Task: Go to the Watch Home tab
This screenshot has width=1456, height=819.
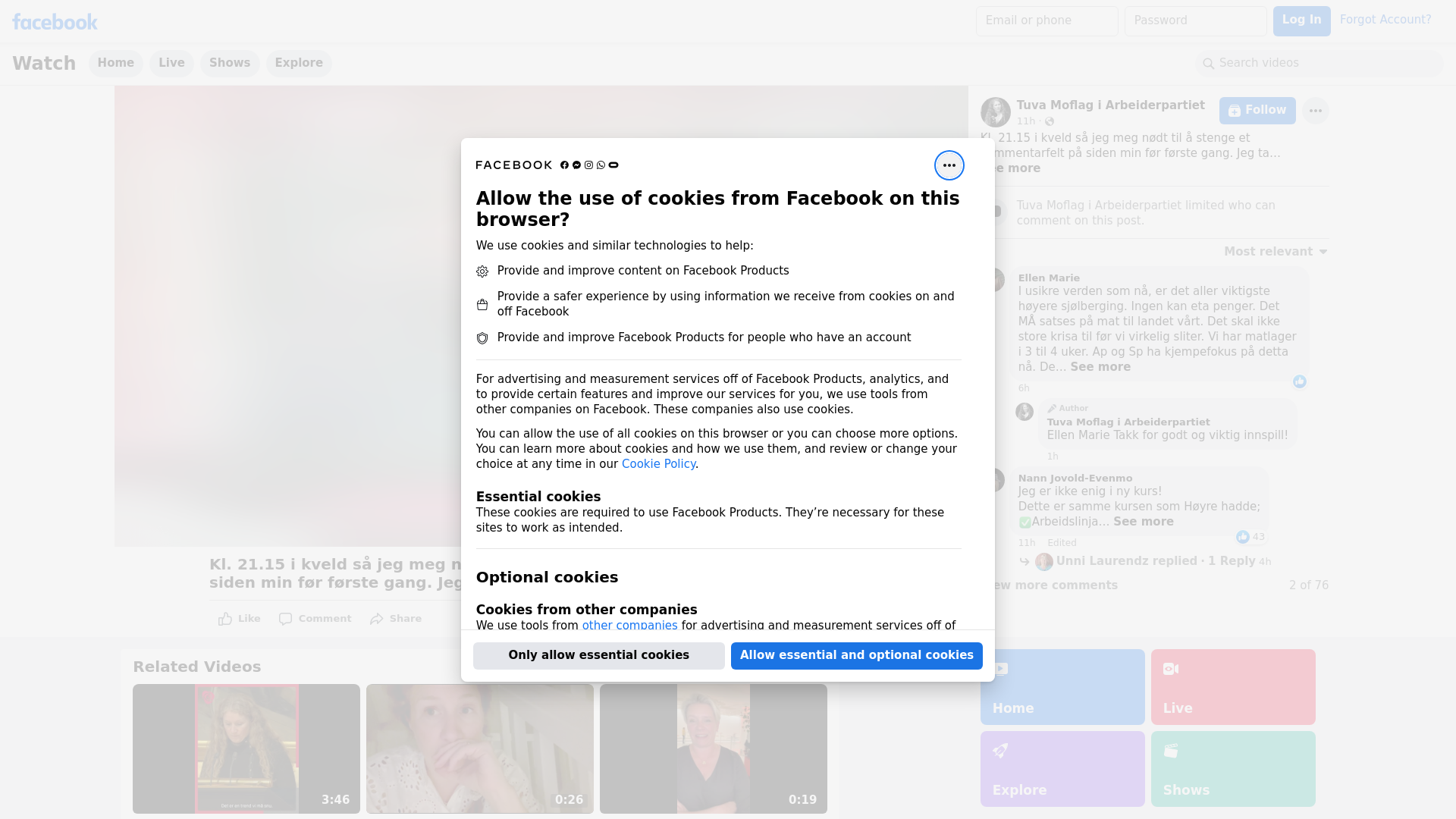Action: [x=115, y=63]
